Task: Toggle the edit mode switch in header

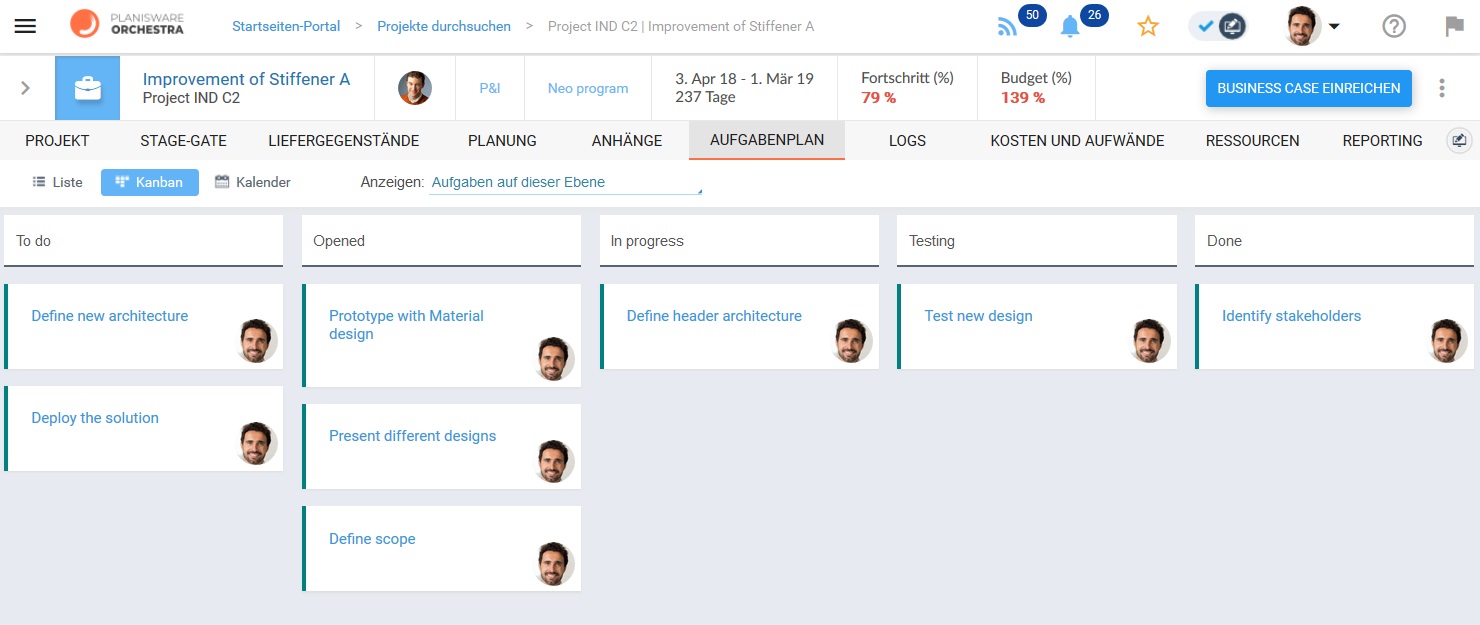Action: 1219,27
